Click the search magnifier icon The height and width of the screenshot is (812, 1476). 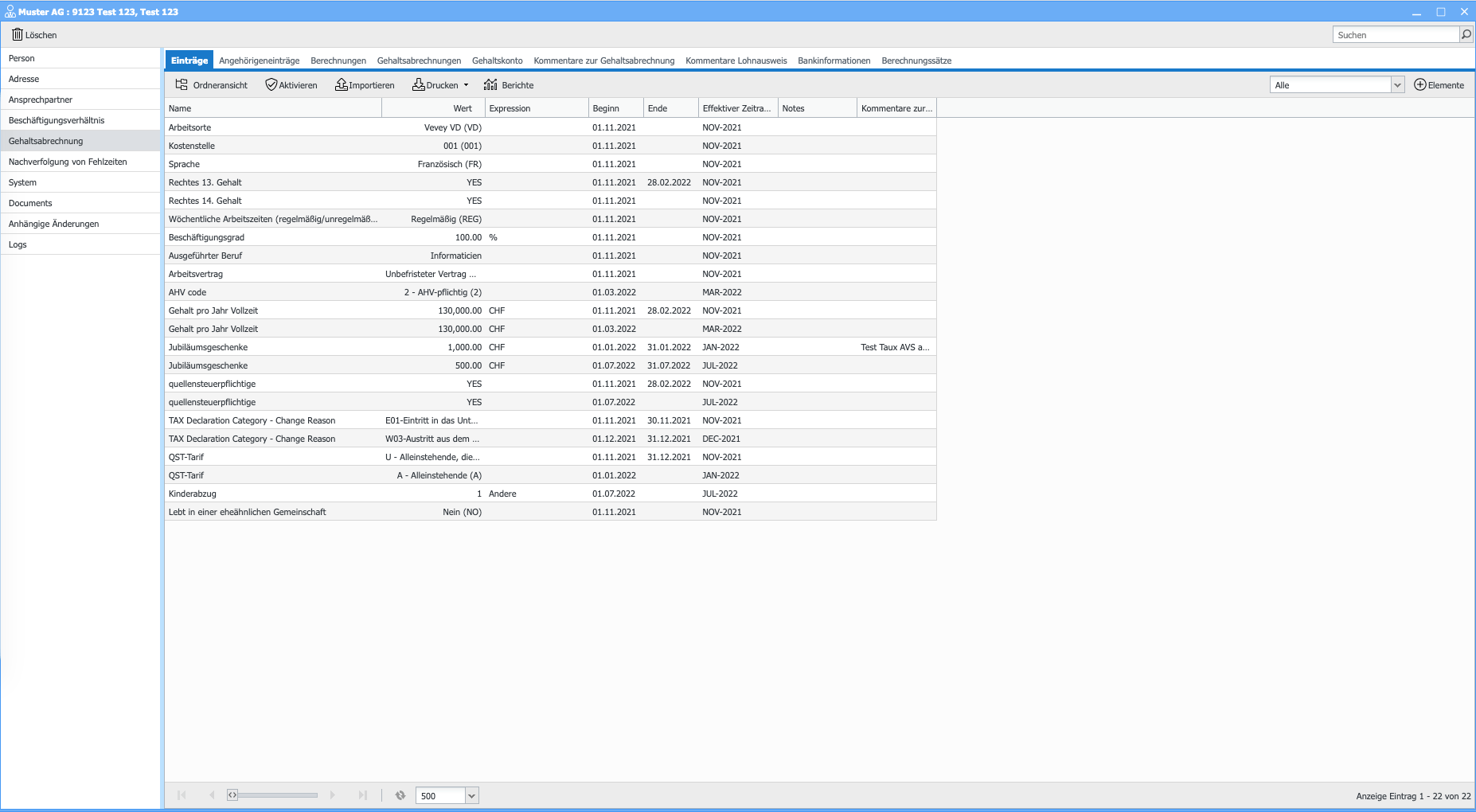coord(1466,35)
